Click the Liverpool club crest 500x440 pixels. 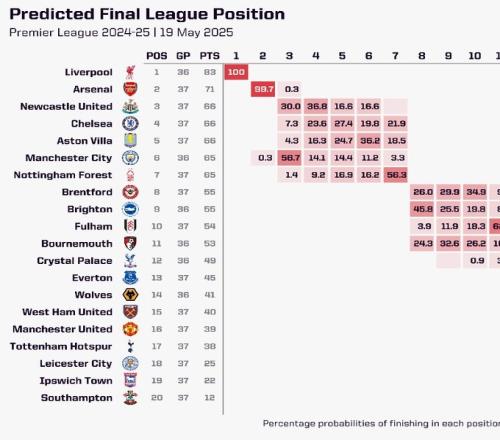130,72
